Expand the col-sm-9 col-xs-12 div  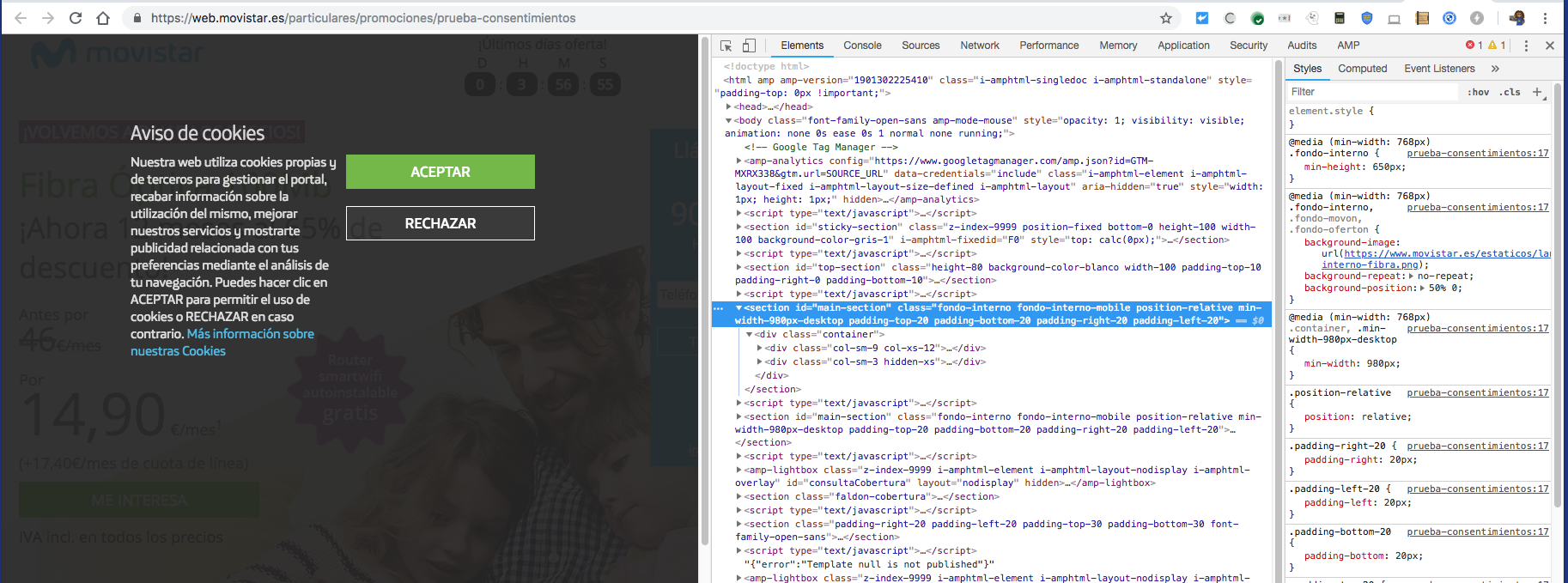pos(760,349)
